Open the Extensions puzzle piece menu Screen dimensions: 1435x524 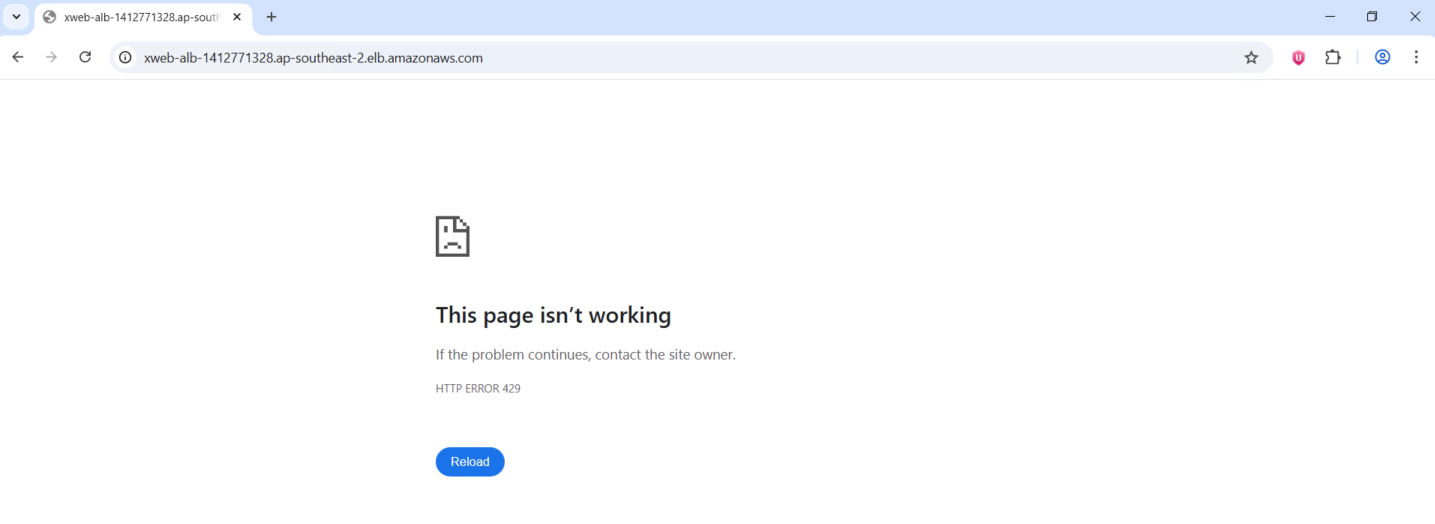coord(1332,58)
